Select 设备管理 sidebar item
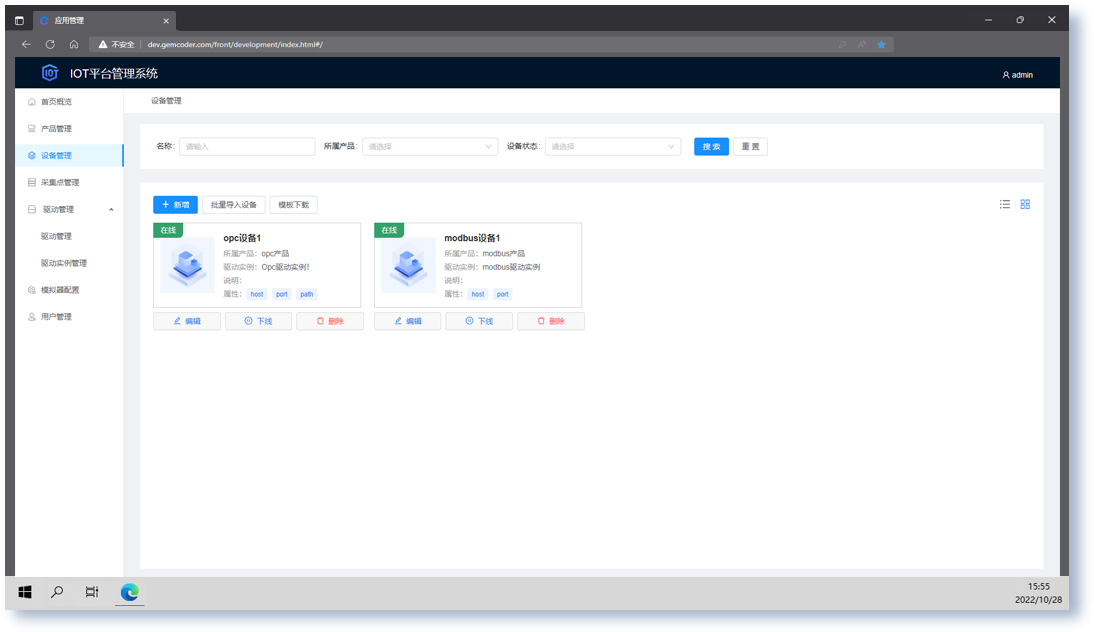 pyautogui.click(x=69, y=156)
